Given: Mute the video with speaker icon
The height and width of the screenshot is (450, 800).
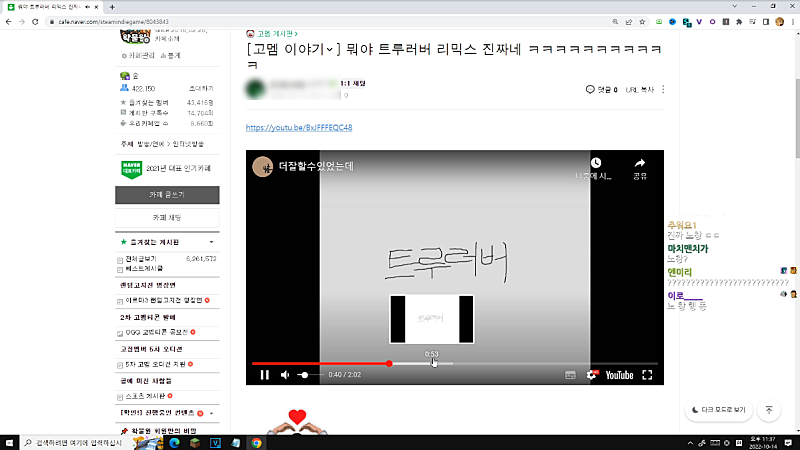Looking at the screenshot, I should tap(285, 375).
